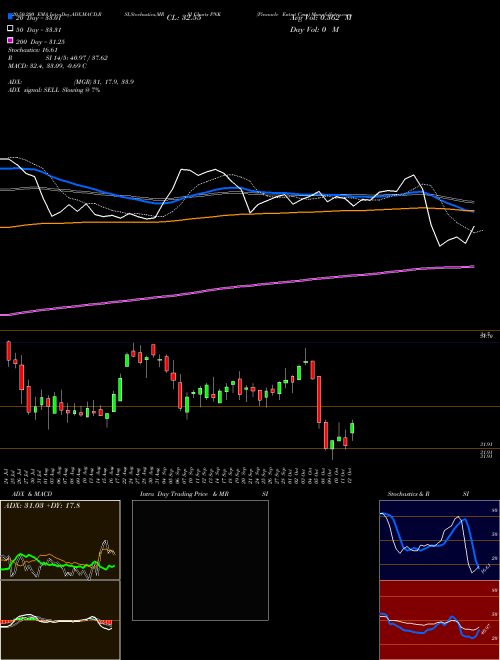
Task: Open the blue Stochastics chart panel
Action: 439,540
